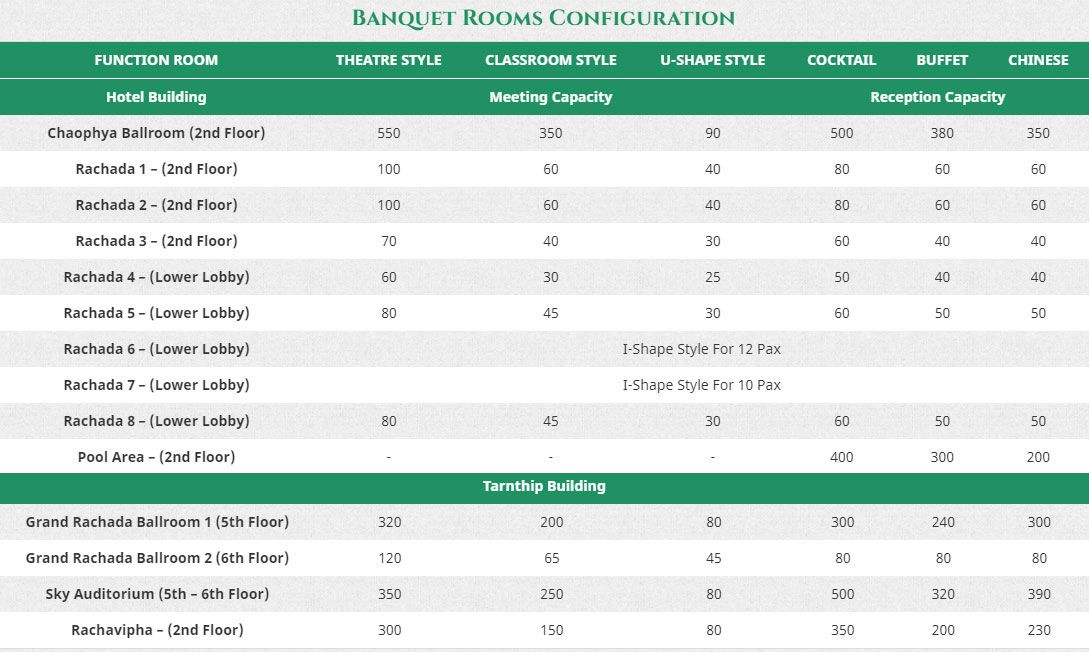
Task: Click the Buffet column header
Action: coord(942,60)
